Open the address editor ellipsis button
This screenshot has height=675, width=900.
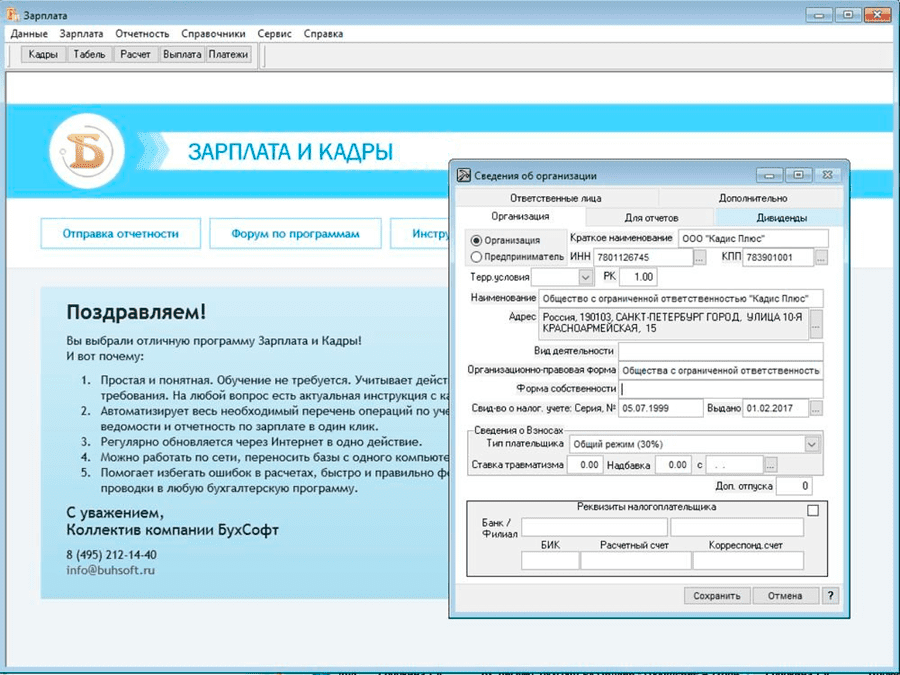coord(816,324)
